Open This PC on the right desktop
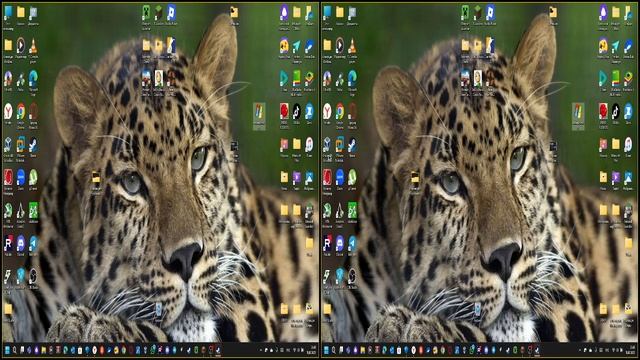This screenshot has width=640, height=360. coord(327,13)
